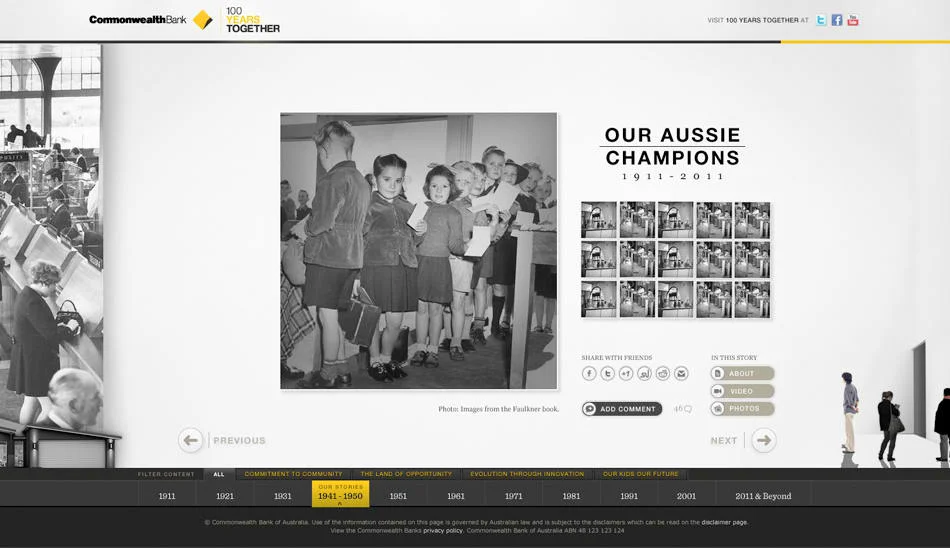Filter by The Land of Opportunity
Image resolution: width=950 pixels, height=548 pixels.
[406, 474]
